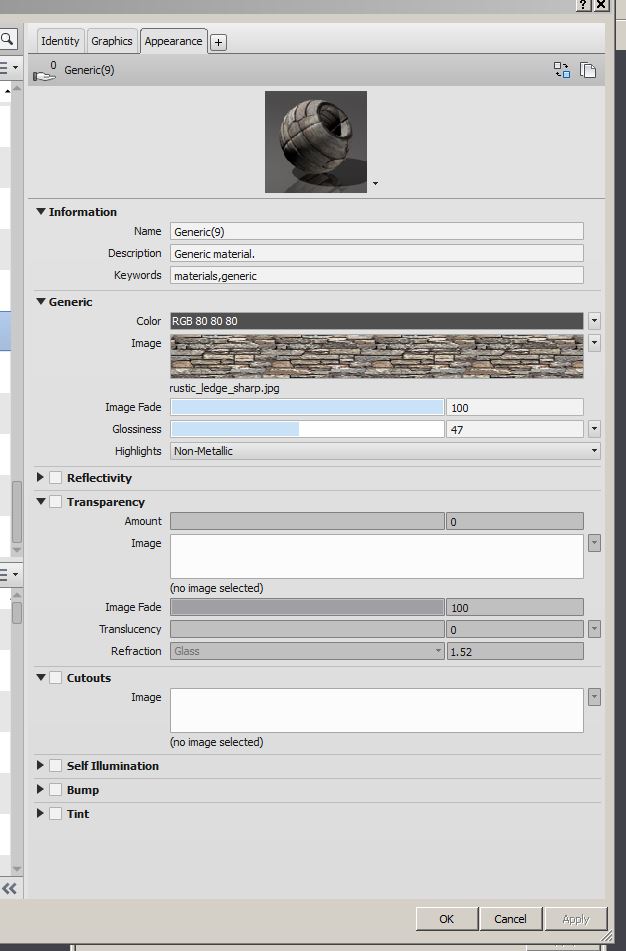Enable the Self Illumination checkbox

coord(56,766)
